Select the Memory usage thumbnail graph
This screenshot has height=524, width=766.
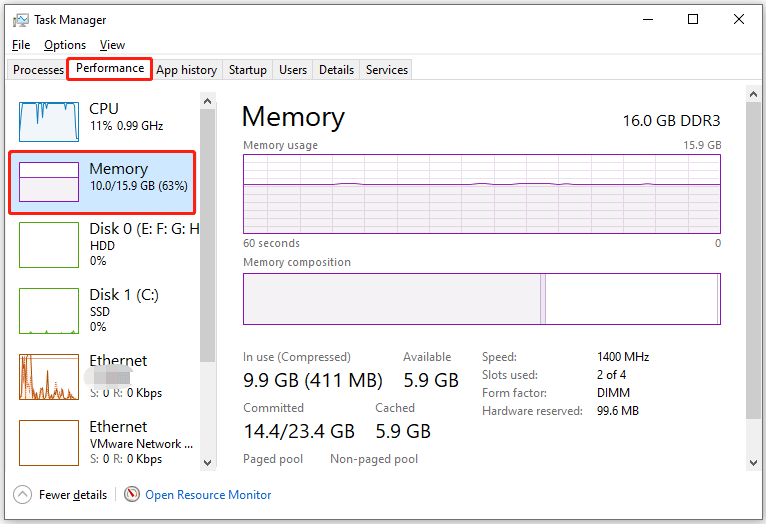click(x=49, y=182)
